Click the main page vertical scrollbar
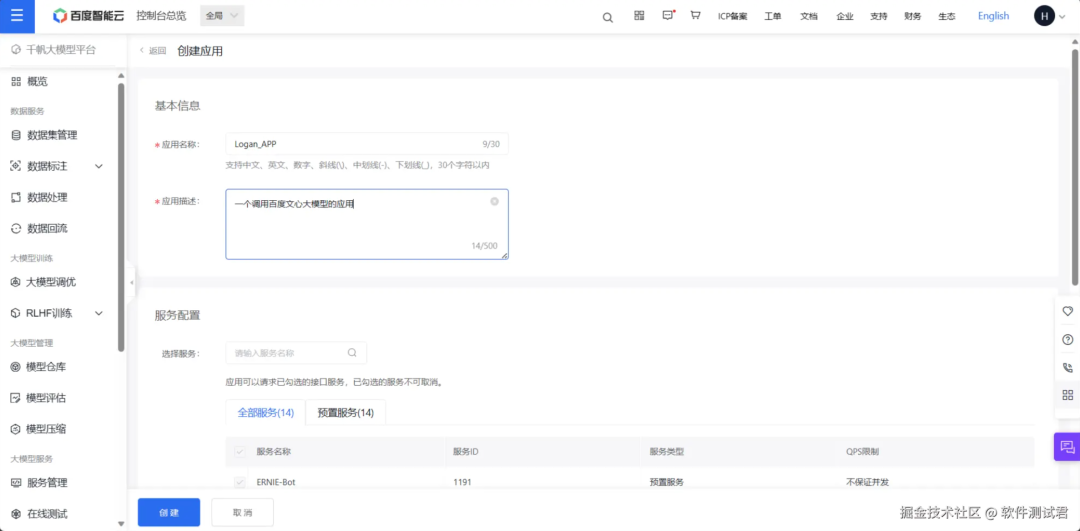The width and height of the screenshot is (1080, 531). coord(1074,166)
